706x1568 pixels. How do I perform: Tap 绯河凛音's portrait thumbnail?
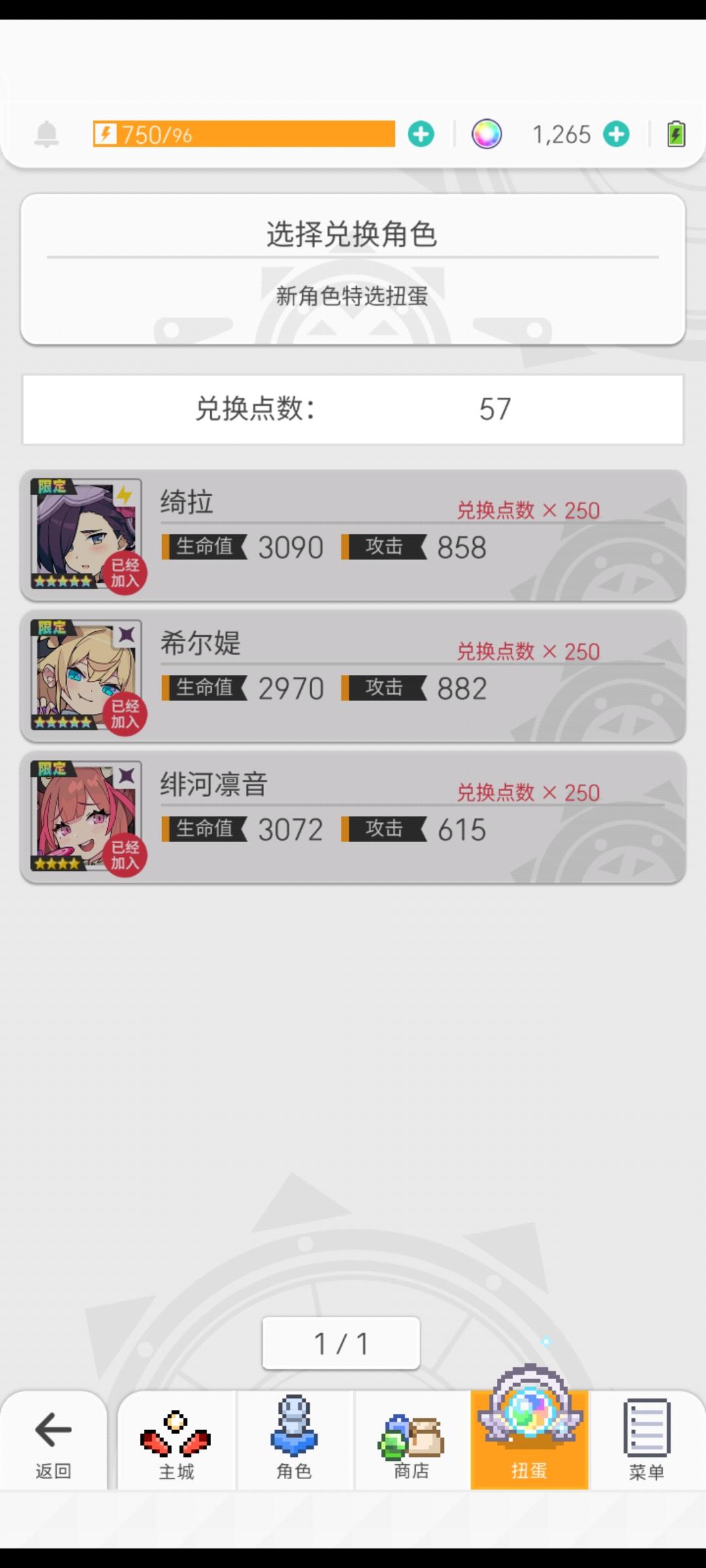86,817
